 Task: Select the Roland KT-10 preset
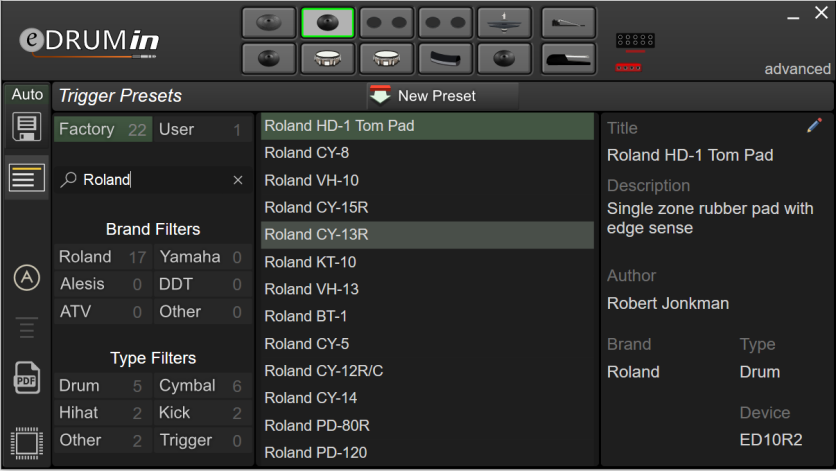[x=427, y=262]
